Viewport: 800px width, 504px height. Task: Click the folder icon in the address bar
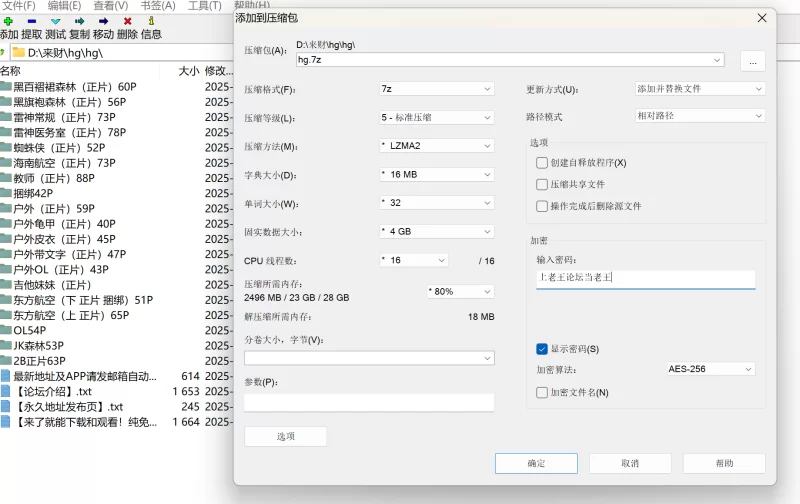tap(18, 53)
